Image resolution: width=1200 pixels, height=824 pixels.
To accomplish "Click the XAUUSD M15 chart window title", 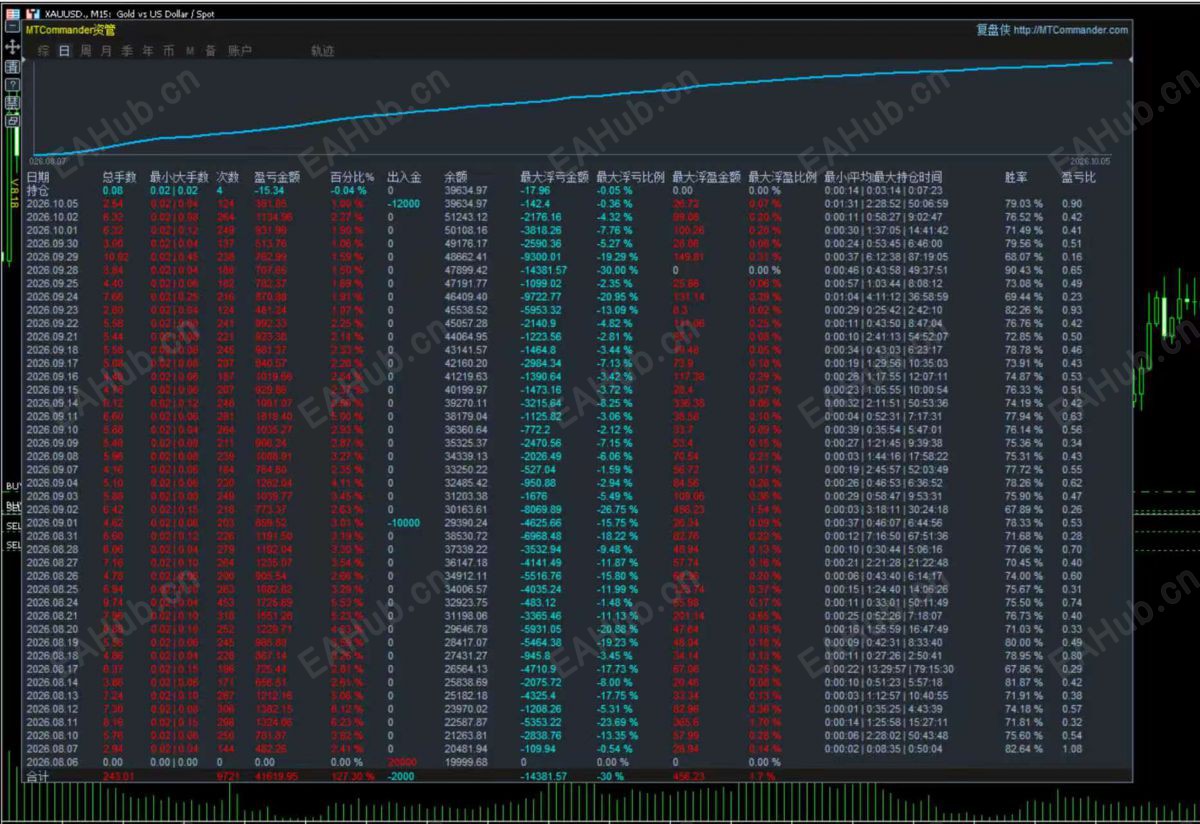I will click(x=130, y=14).
